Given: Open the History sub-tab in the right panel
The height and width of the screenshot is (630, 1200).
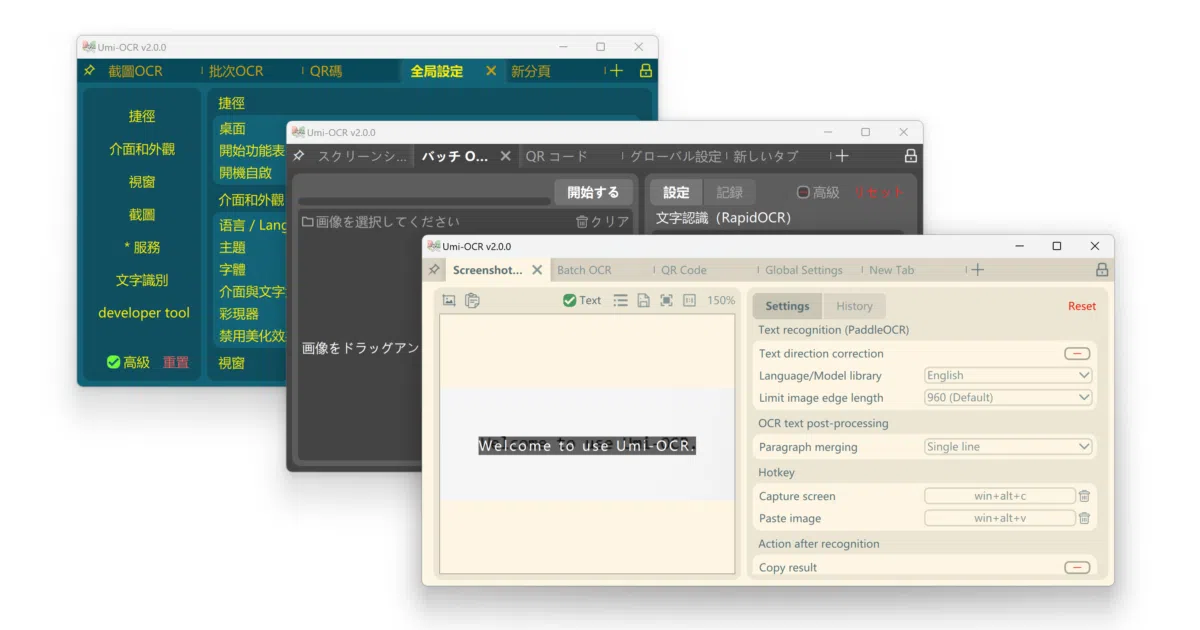Looking at the screenshot, I should pyautogui.click(x=854, y=306).
